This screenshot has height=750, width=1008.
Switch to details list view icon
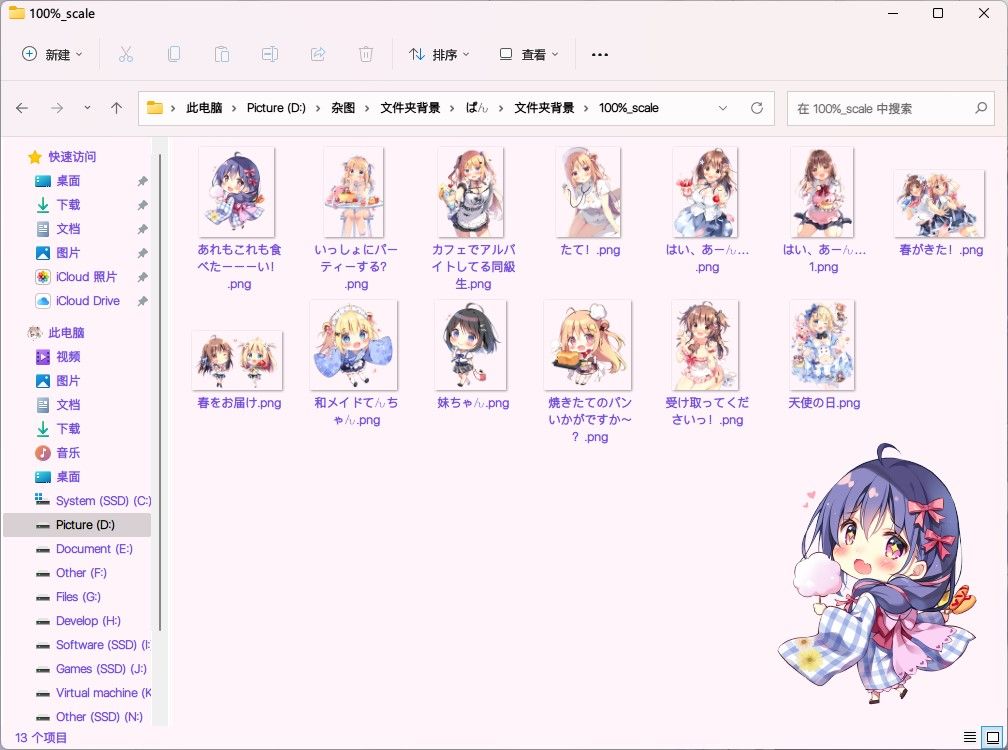click(x=969, y=737)
